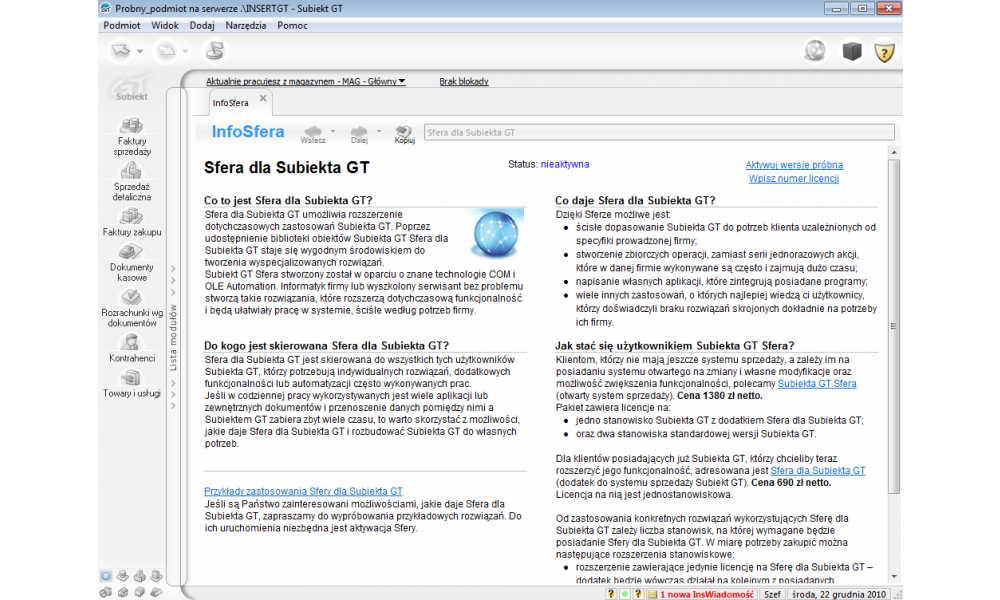Click the Kopiuj icon in InfoSfera toolbar
The height and width of the screenshot is (600, 1000).
(x=404, y=134)
